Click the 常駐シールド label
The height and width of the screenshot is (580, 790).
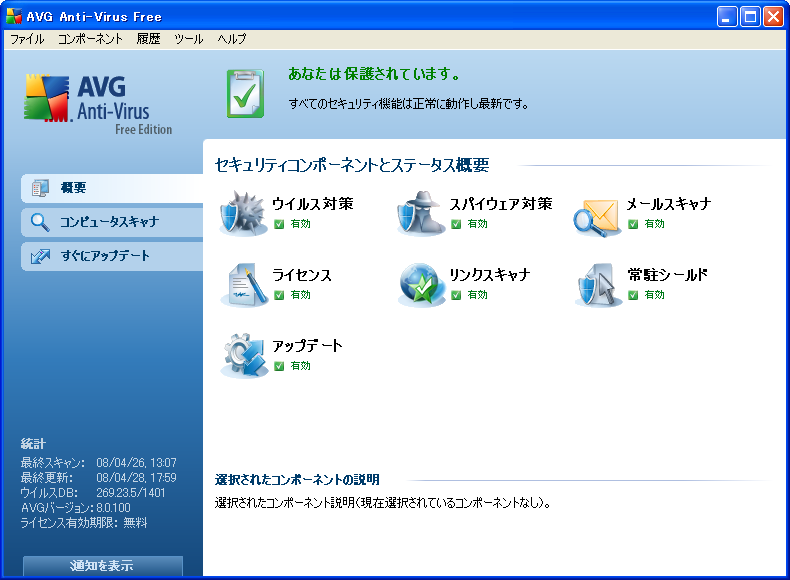[668, 275]
